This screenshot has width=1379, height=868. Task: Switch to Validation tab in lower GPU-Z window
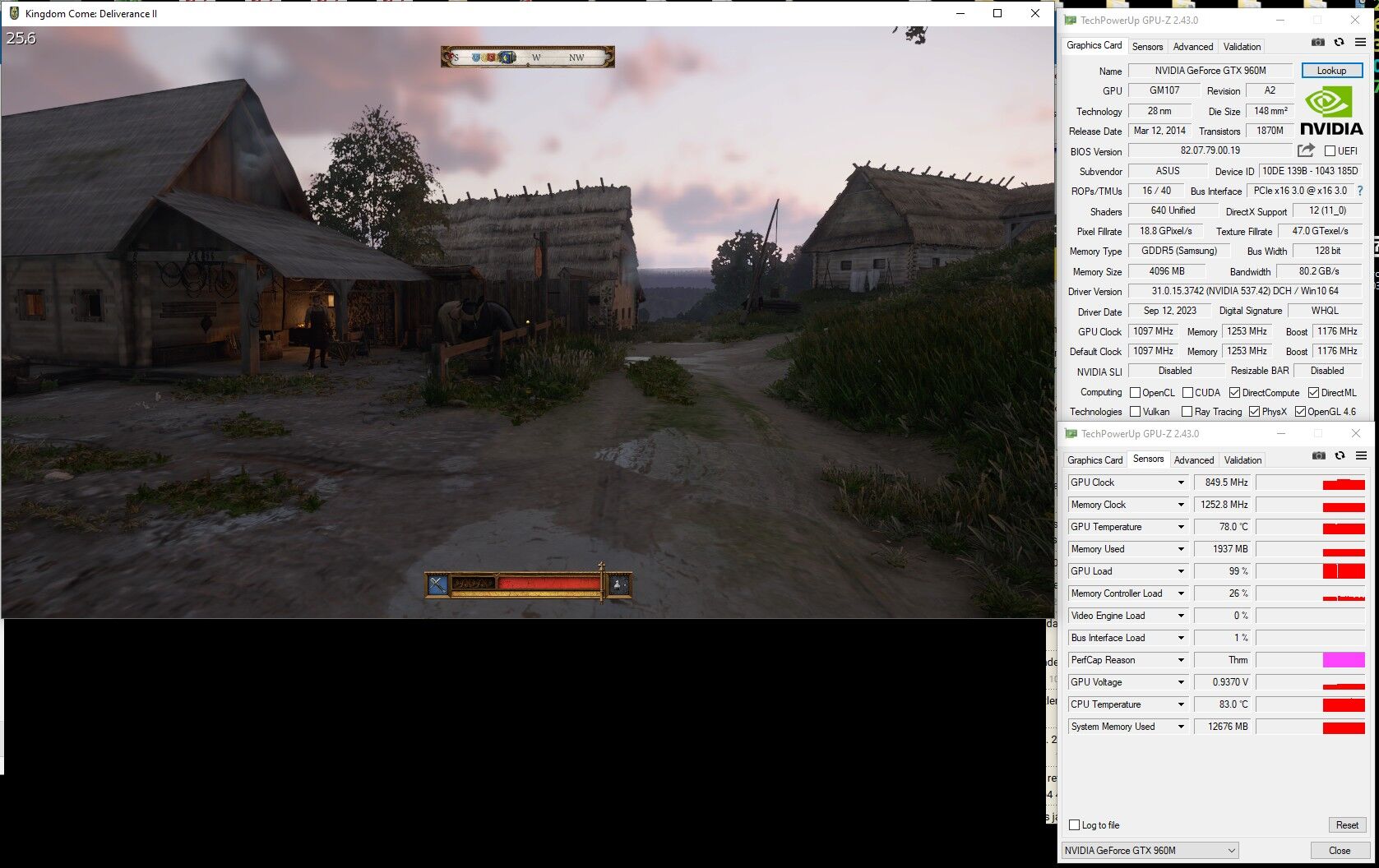pos(1242,460)
